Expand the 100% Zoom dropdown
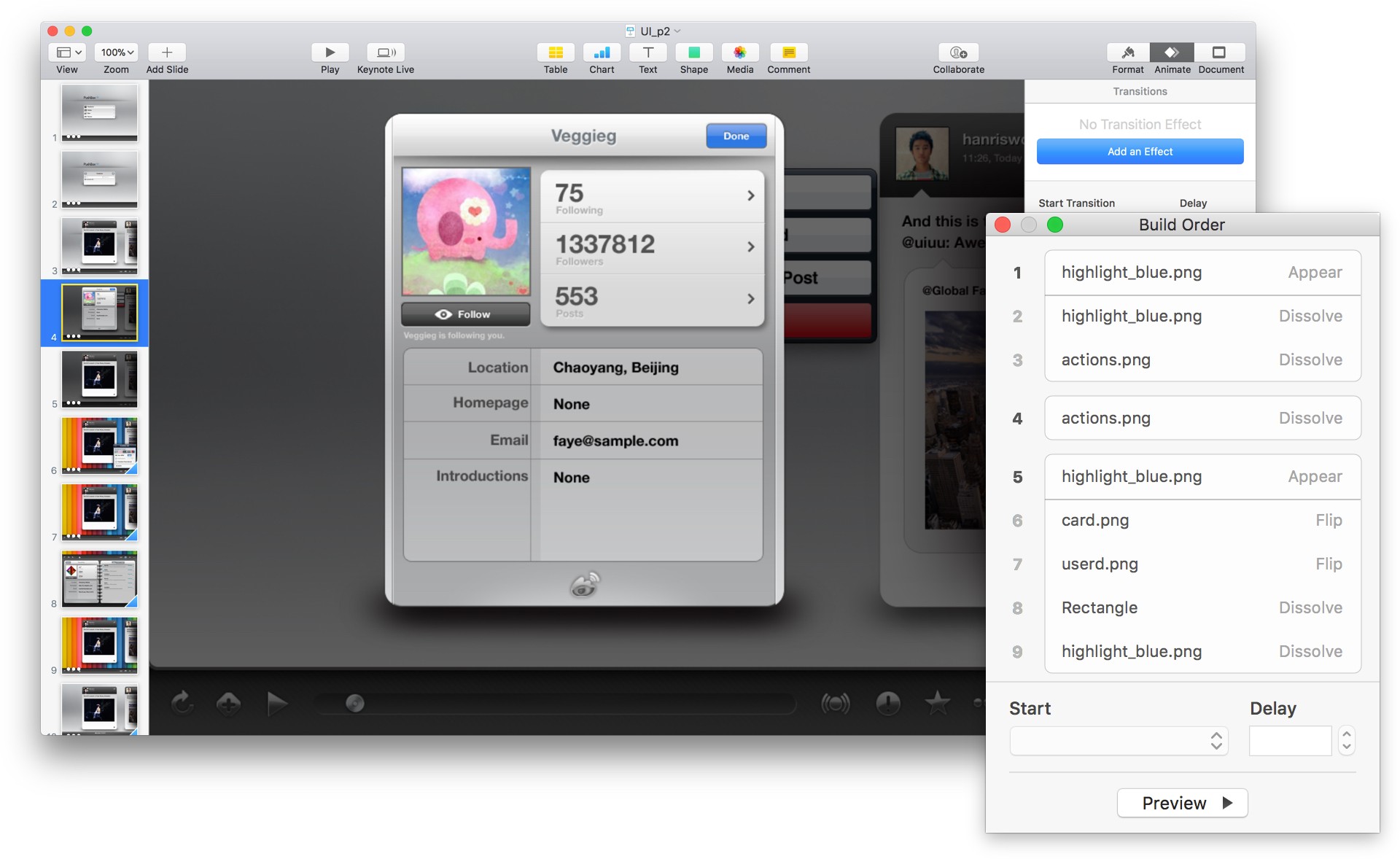The height and width of the screenshot is (859, 1400). (x=117, y=53)
